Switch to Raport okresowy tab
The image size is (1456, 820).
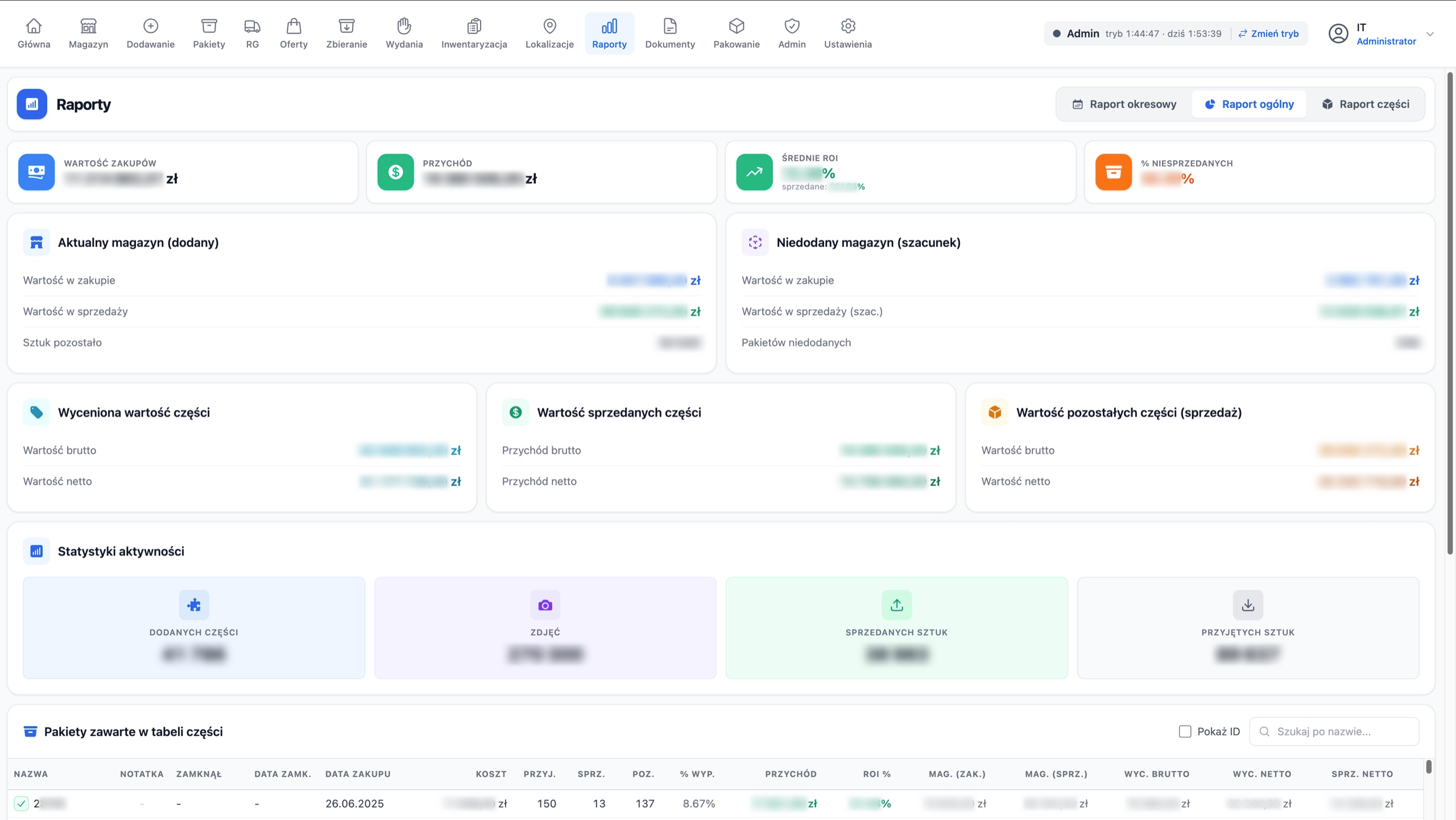click(x=1124, y=104)
